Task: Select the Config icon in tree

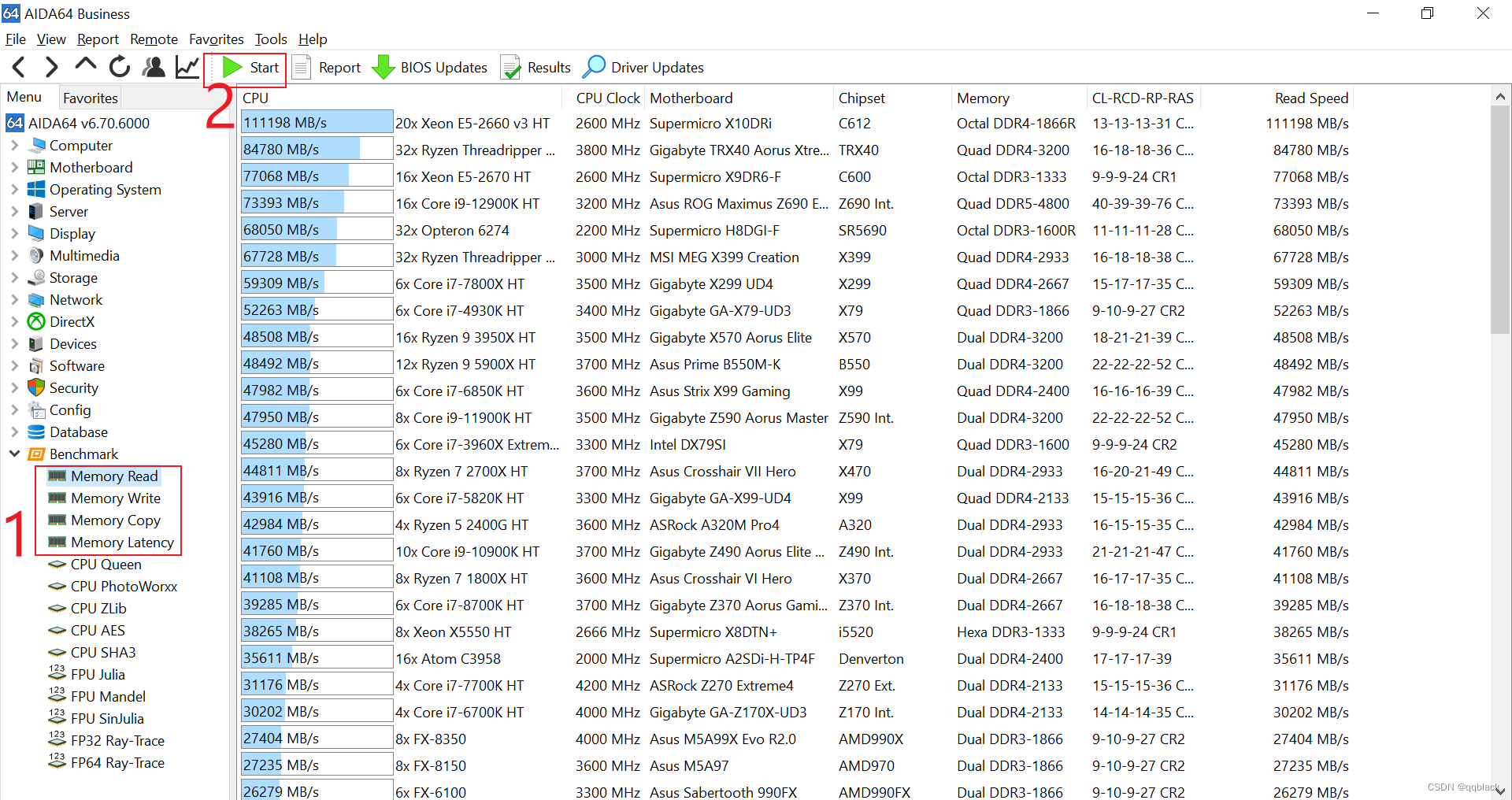Action: point(36,410)
